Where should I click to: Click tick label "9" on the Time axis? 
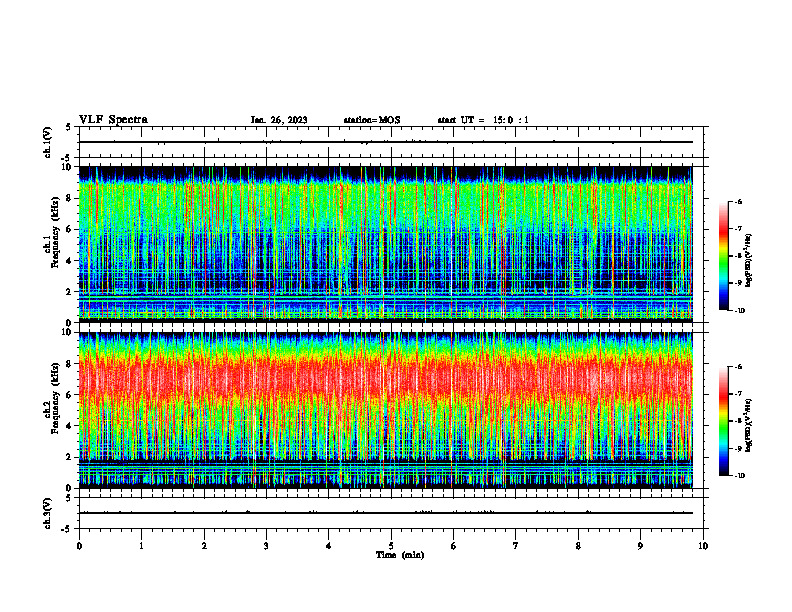640,546
